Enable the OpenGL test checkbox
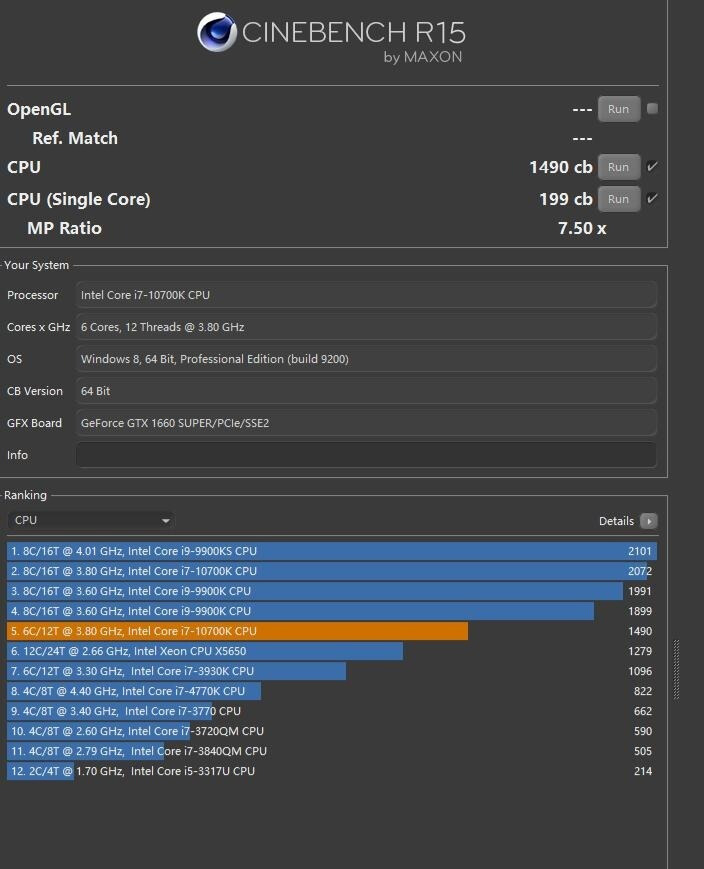This screenshot has height=869, width=704. tap(652, 109)
